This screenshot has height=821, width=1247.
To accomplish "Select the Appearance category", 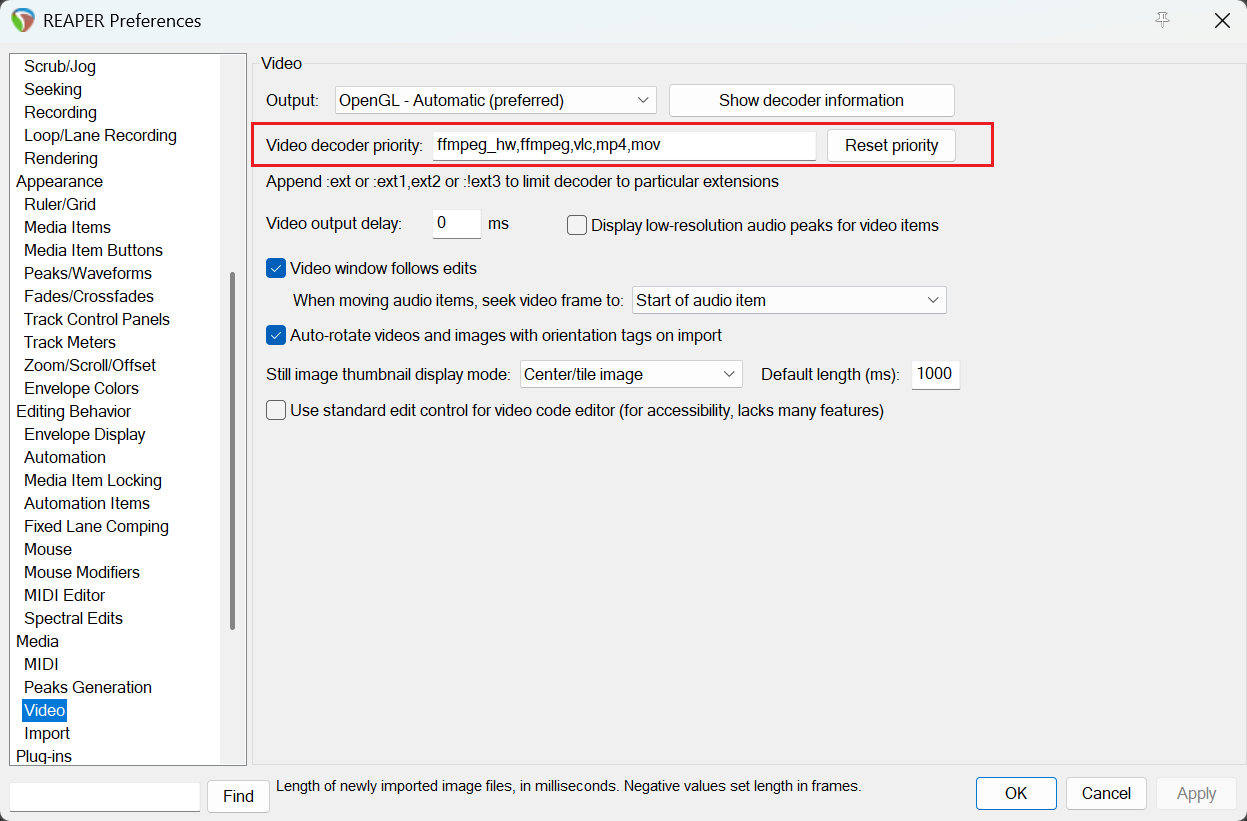I will [59, 181].
